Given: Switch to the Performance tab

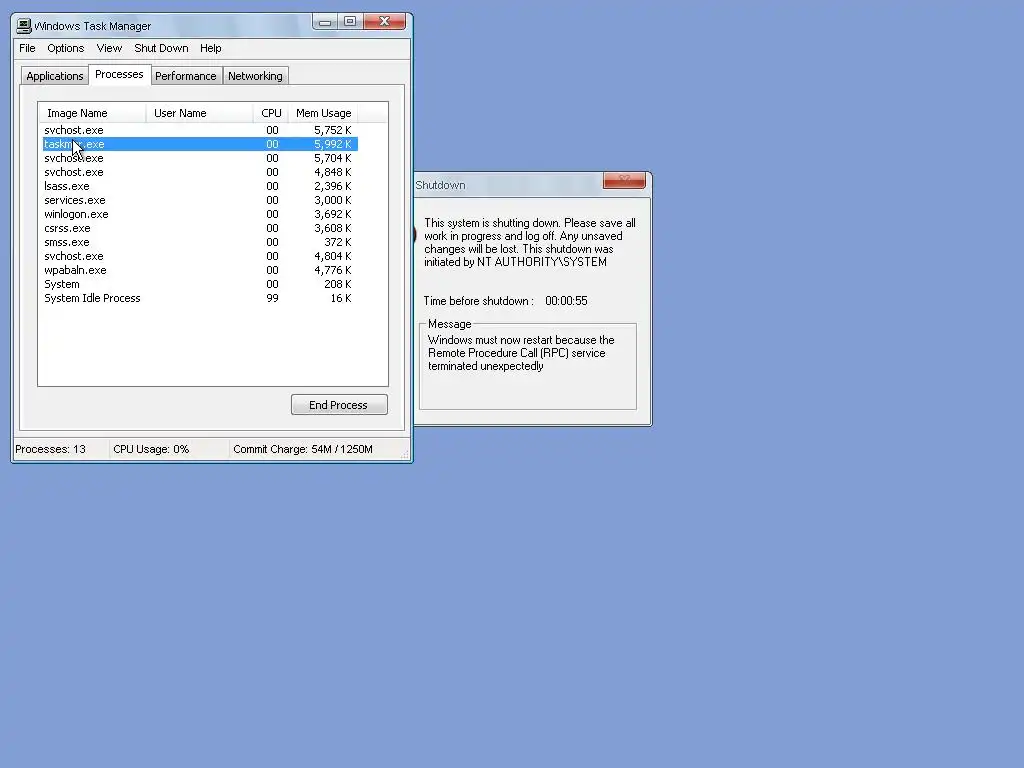Looking at the screenshot, I should click(x=185, y=76).
